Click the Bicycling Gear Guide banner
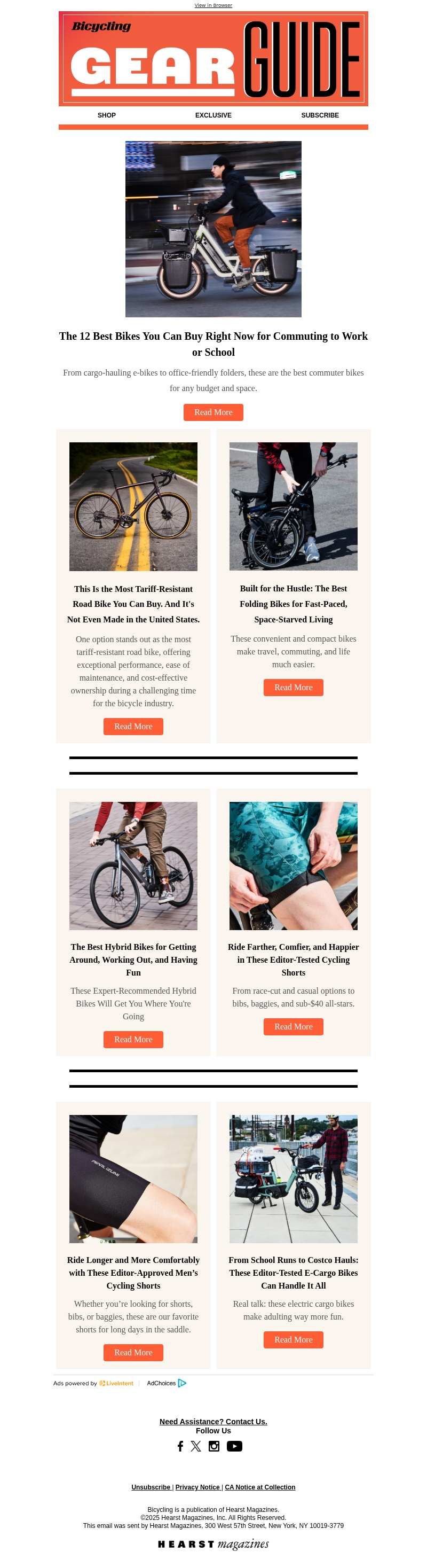The width and height of the screenshot is (427, 1568). [213, 58]
